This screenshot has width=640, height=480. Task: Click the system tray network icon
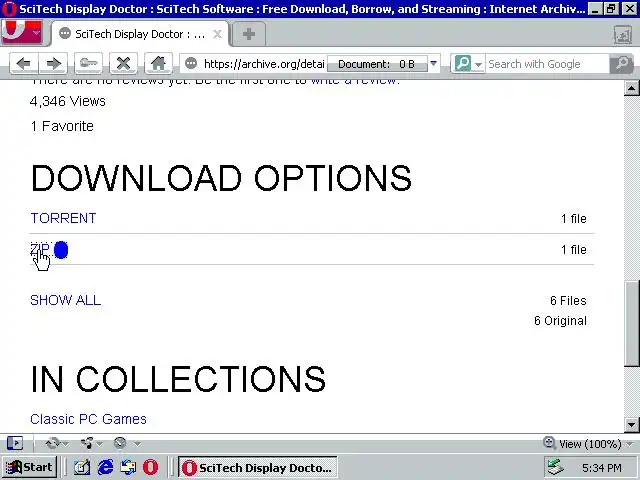(x=556, y=468)
